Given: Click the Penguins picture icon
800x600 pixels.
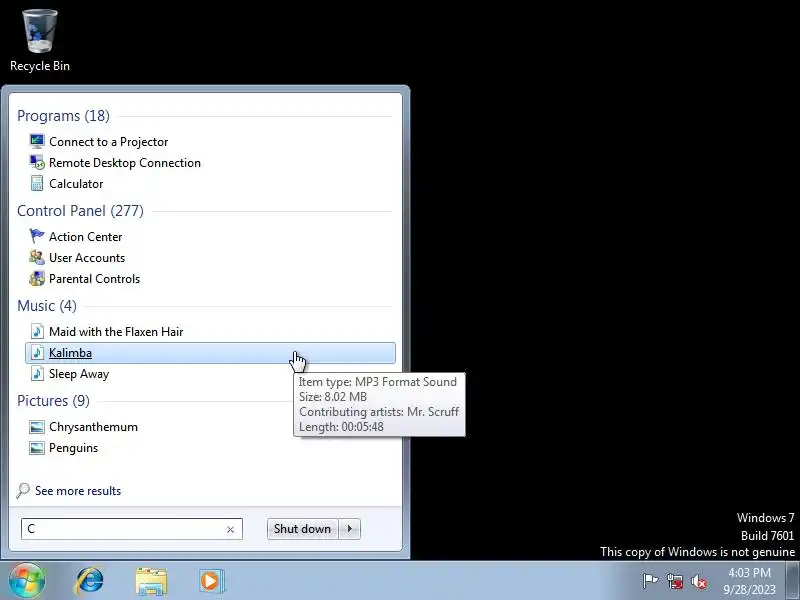Looking at the screenshot, I should (x=37, y=447).
